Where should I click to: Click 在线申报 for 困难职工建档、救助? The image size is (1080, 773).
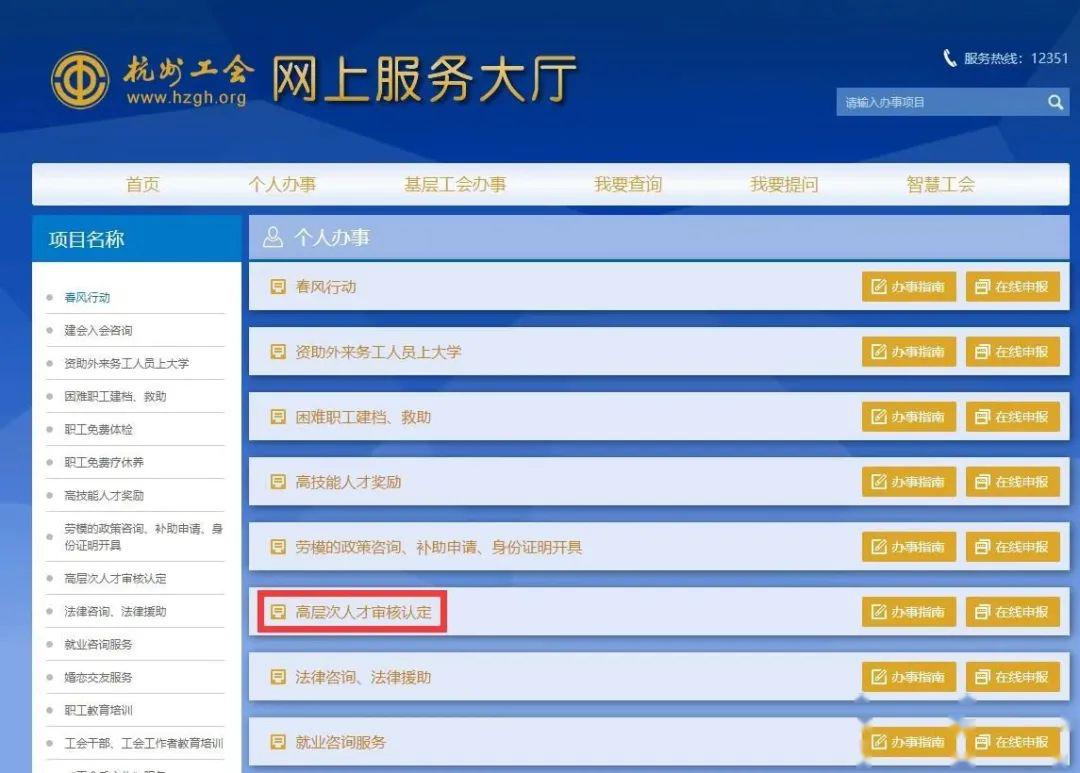pyautogui.click(x=1012, y=417)
